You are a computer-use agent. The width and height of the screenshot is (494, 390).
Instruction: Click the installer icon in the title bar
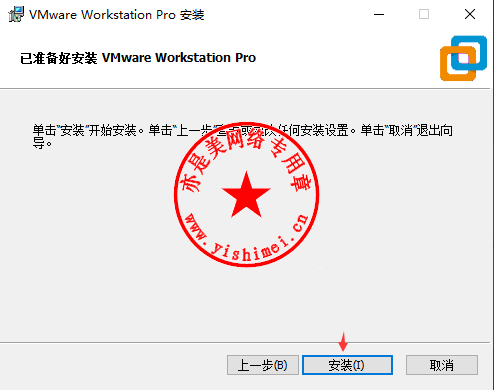click(16, 14)
